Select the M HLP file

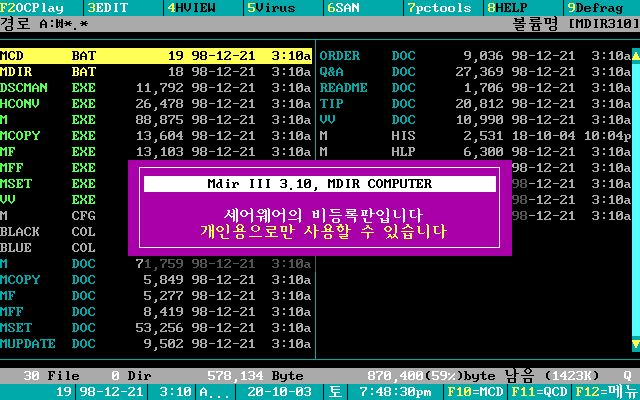point(476,152)
